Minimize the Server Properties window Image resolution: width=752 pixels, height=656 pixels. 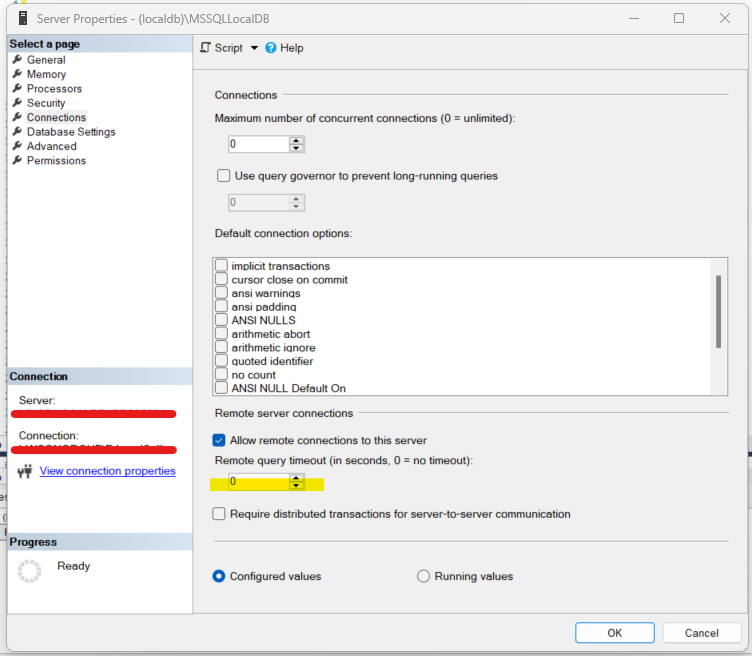[634, 18]
